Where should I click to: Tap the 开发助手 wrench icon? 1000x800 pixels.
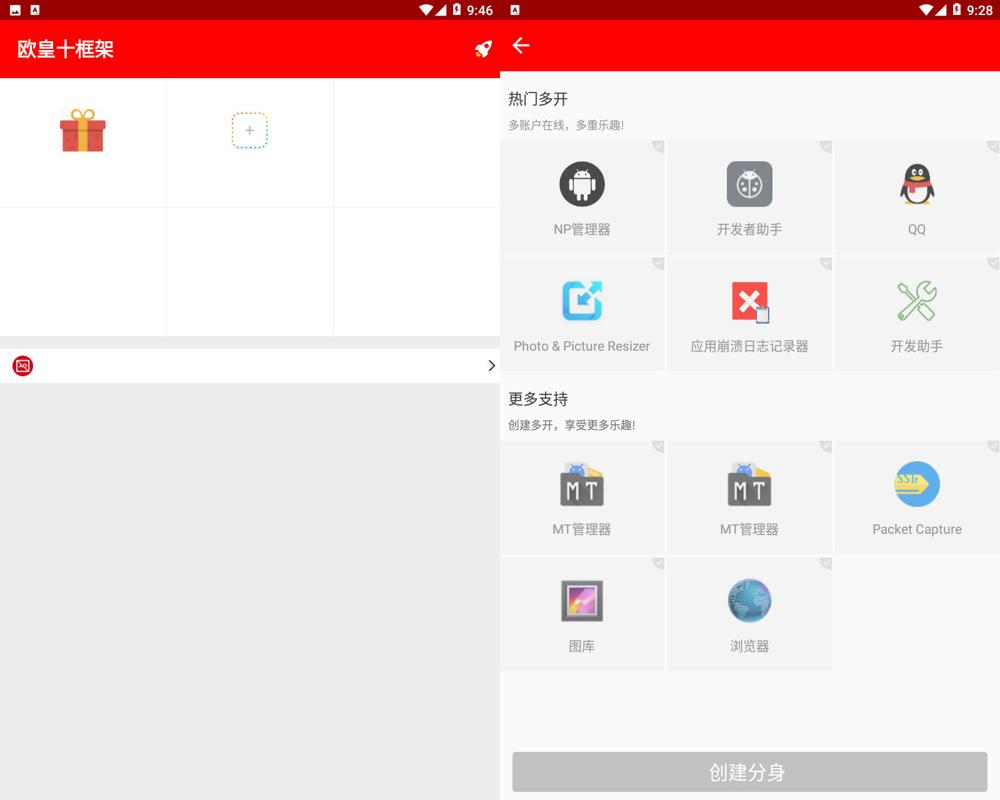pos(916,300)
